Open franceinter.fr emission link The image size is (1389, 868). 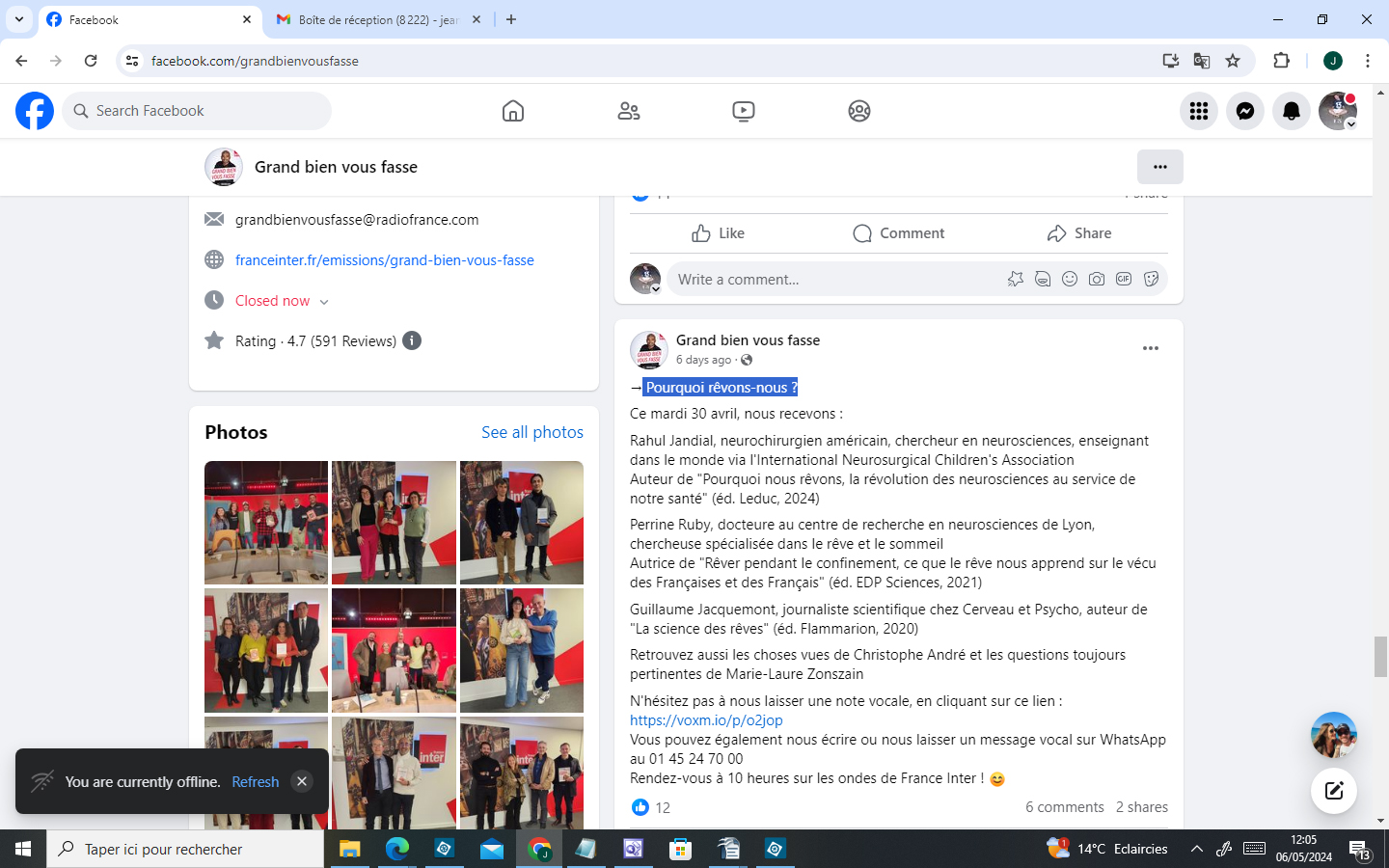point(385,260)
